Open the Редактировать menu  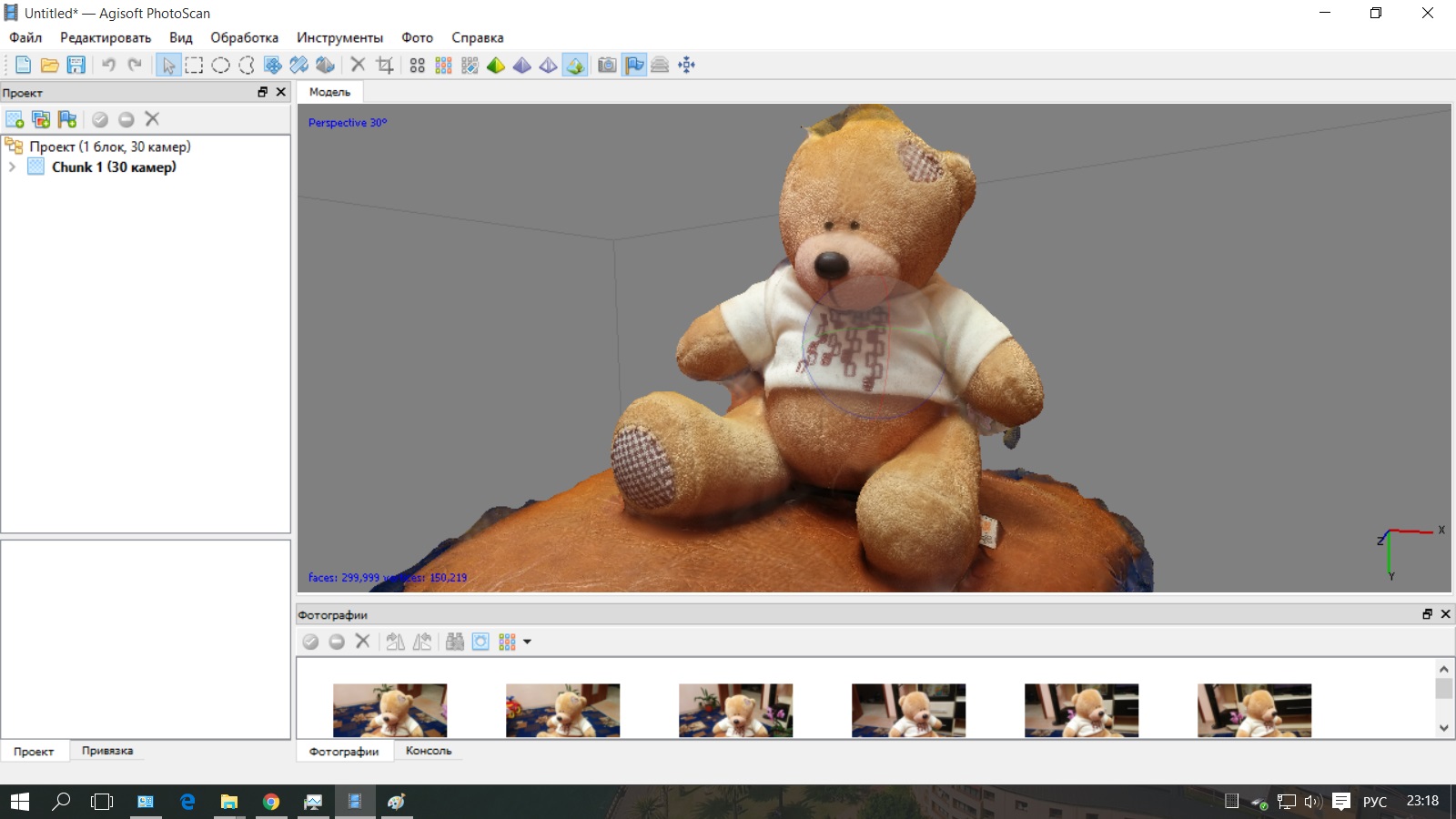click(x=106, y=37)
